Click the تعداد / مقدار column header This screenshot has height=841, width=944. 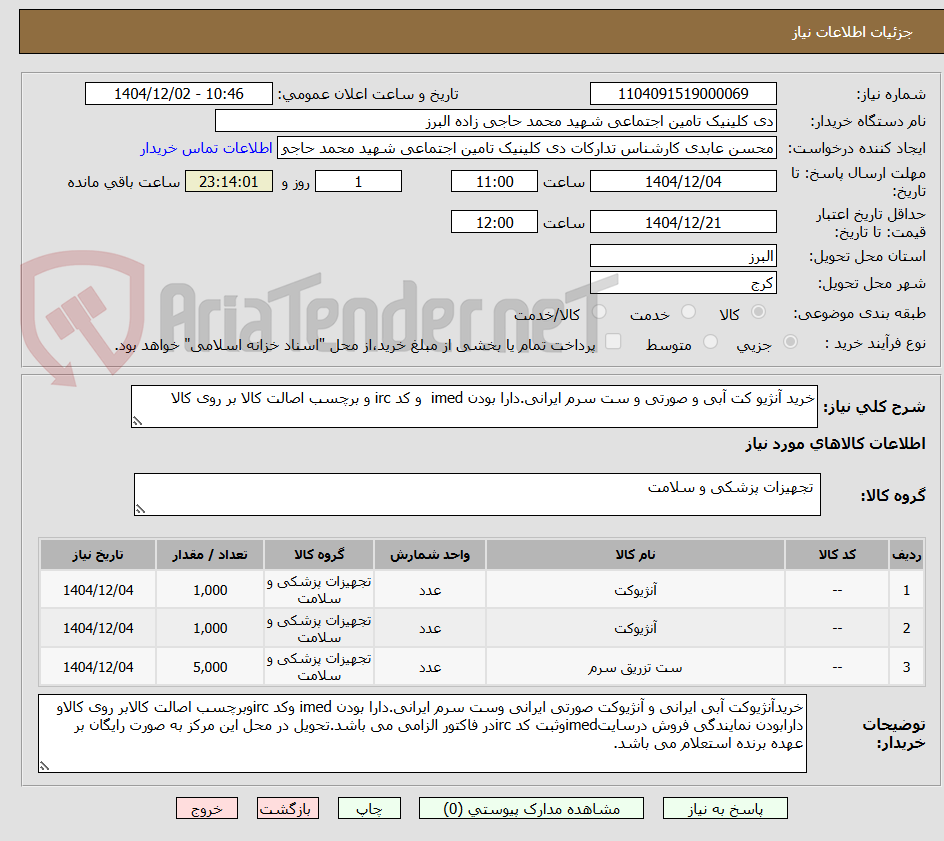(x=210, y=554)
